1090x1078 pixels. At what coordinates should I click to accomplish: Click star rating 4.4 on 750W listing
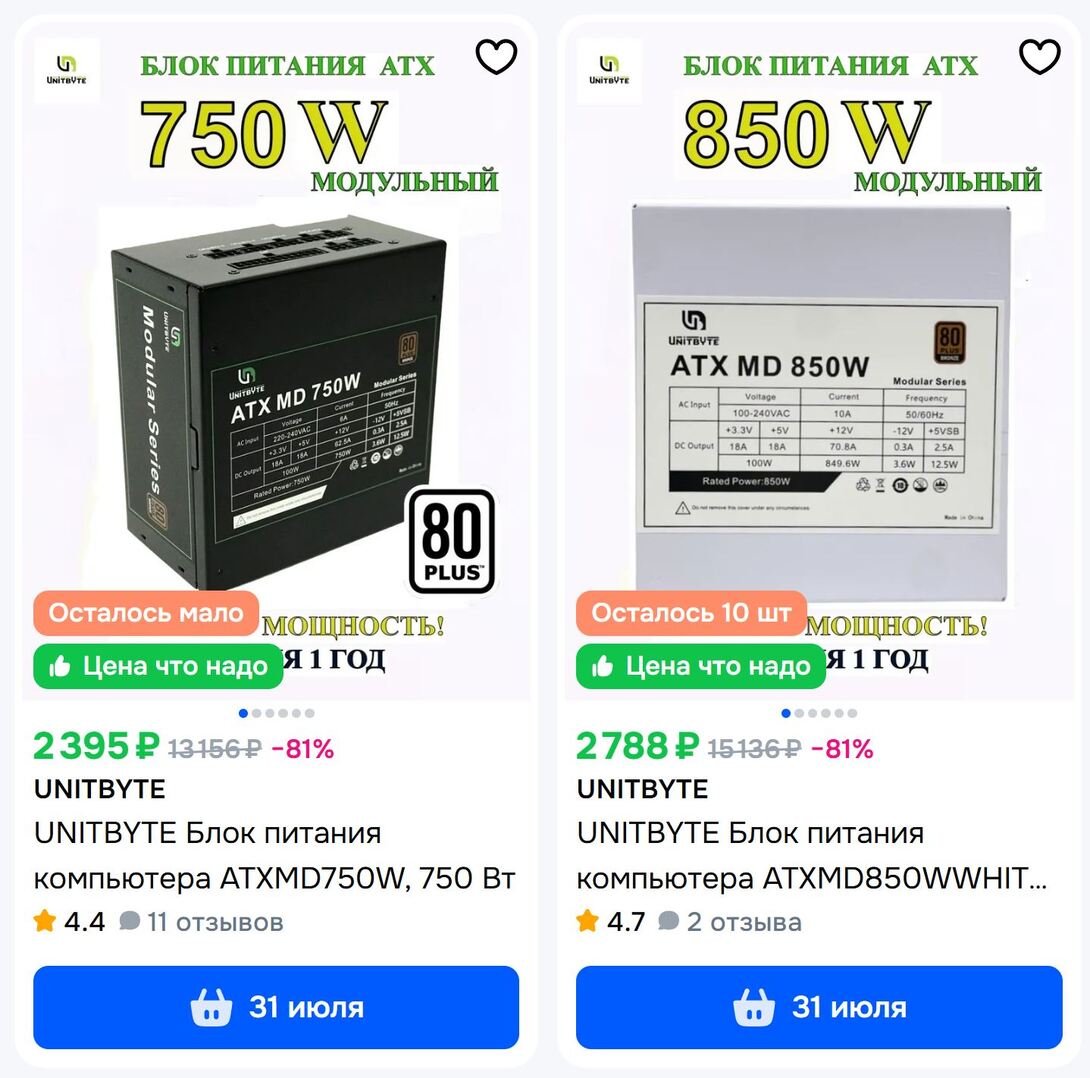(x=70, y=922)
